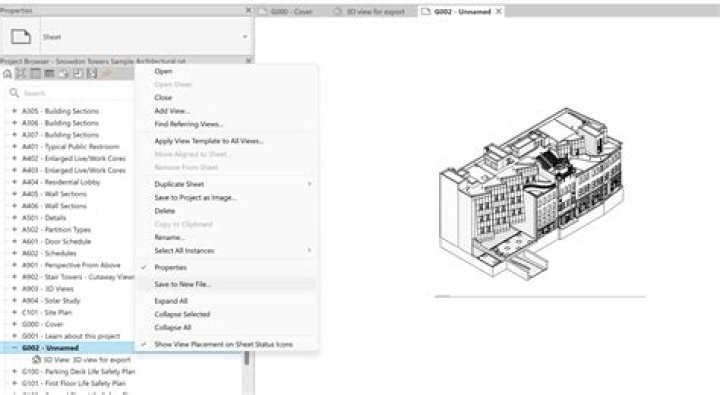Click the 3D view icon beside '3D view for export' tree row

(x=36, y=360)
